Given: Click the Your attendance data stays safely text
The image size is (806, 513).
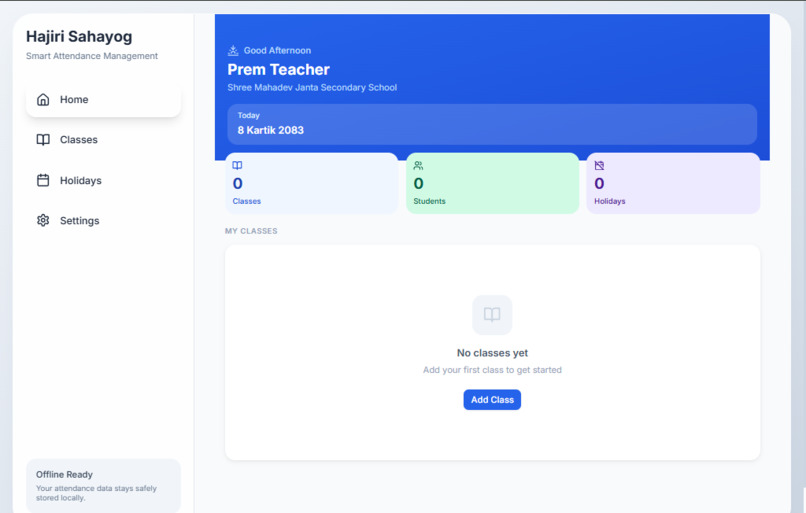Looking at the screenshot, I should 96,493.
